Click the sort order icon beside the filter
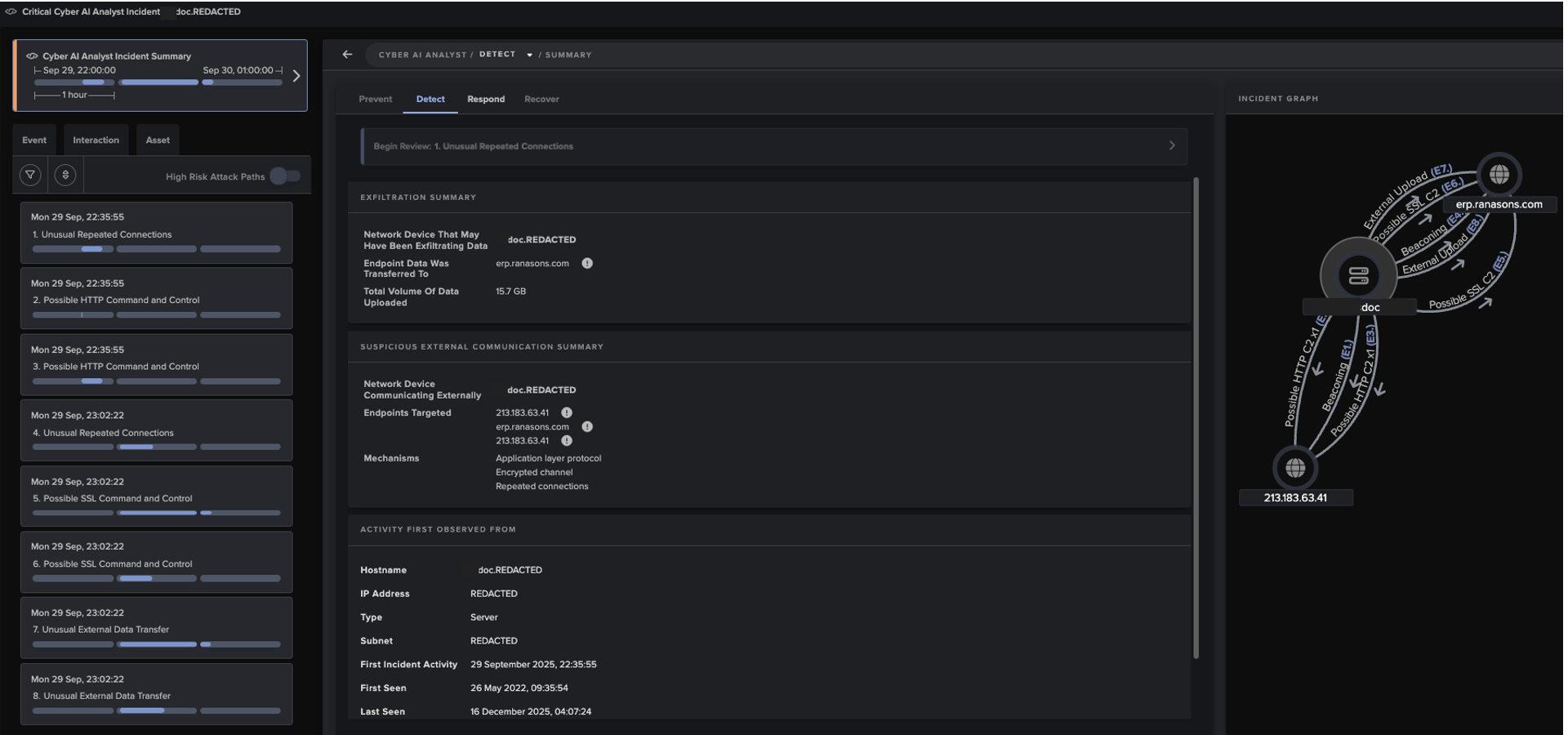 [x=65, y=175]
